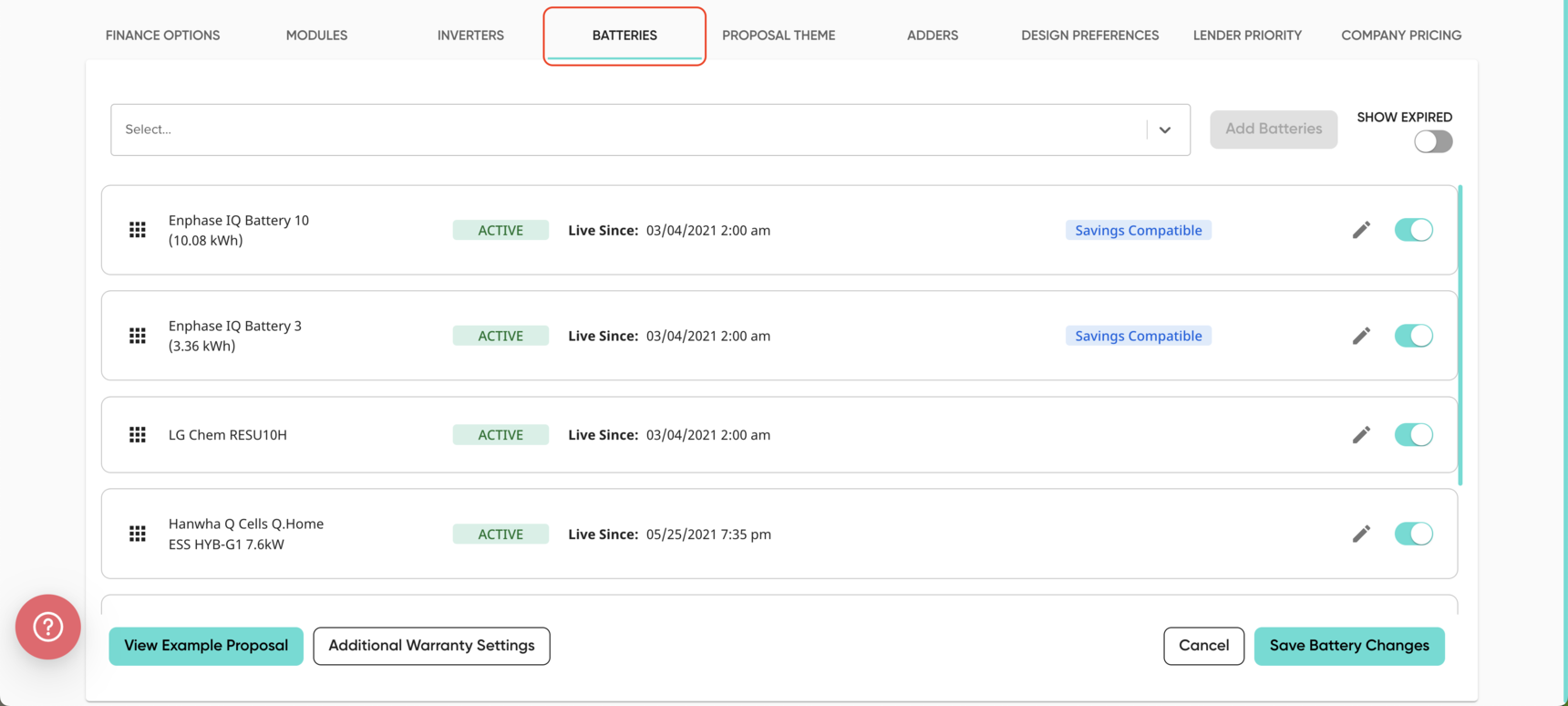Open the Design Preferences tab
The image size is (1568, 706).
[1090, 36]
